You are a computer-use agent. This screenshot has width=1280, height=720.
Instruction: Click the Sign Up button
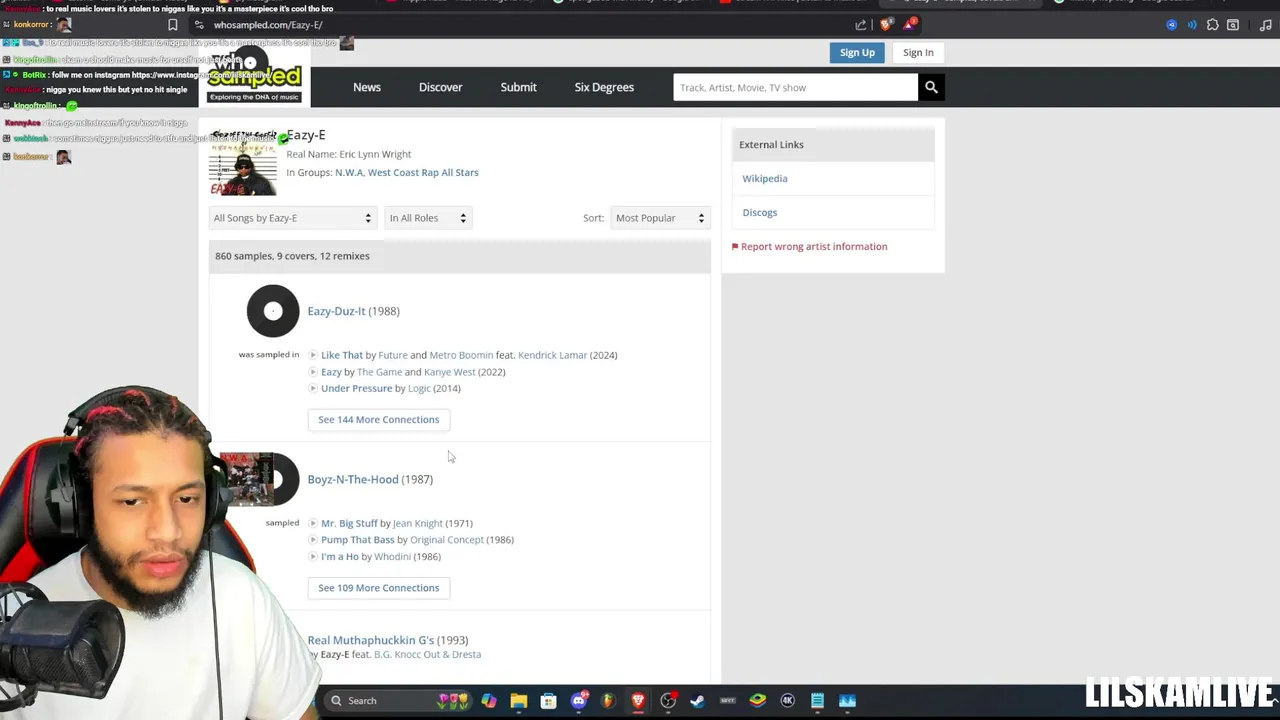[x=857, y=53]
